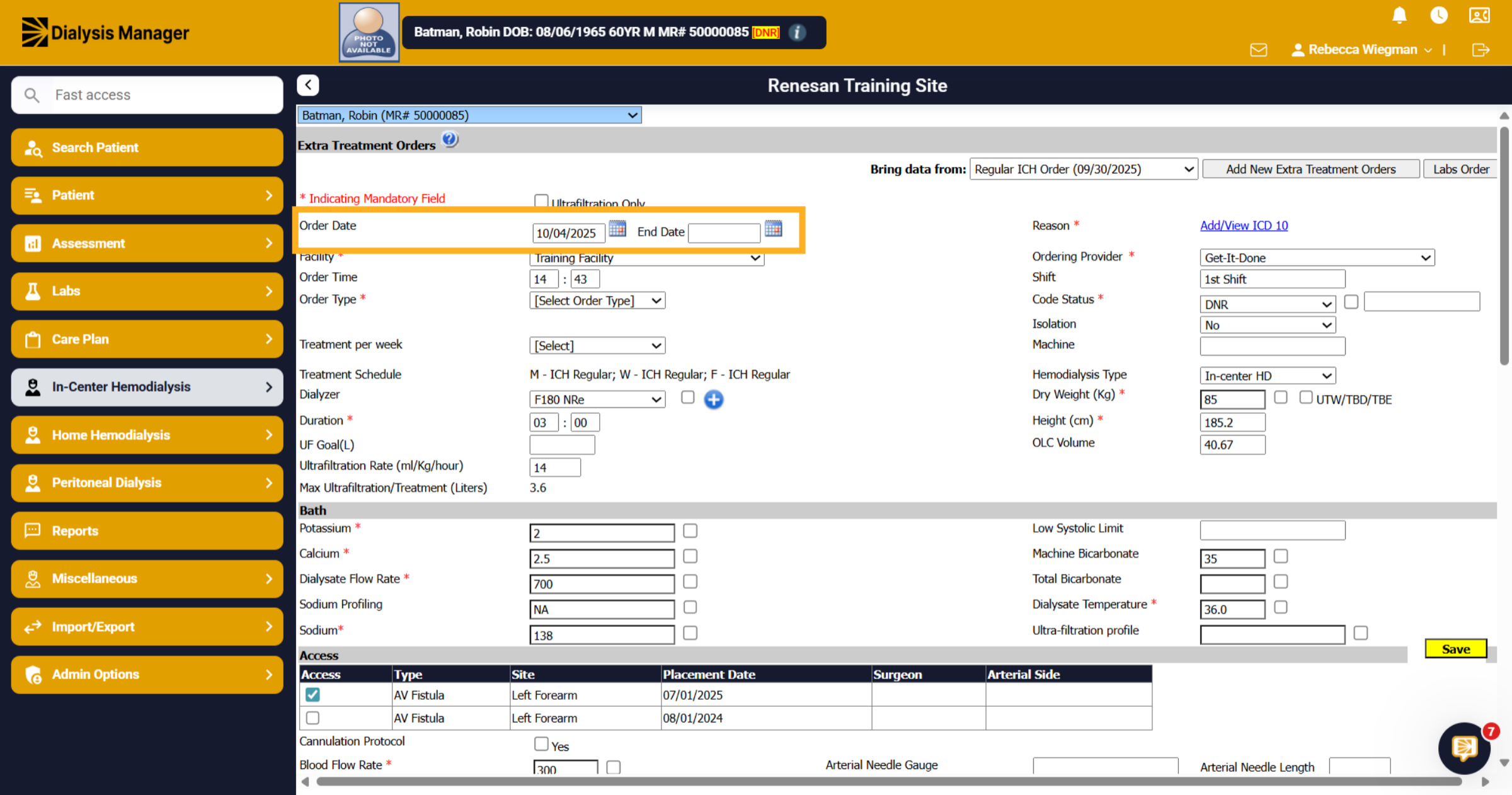
Task: Click the blue plus icon beside Dialyzer
Action: [713, 399]
